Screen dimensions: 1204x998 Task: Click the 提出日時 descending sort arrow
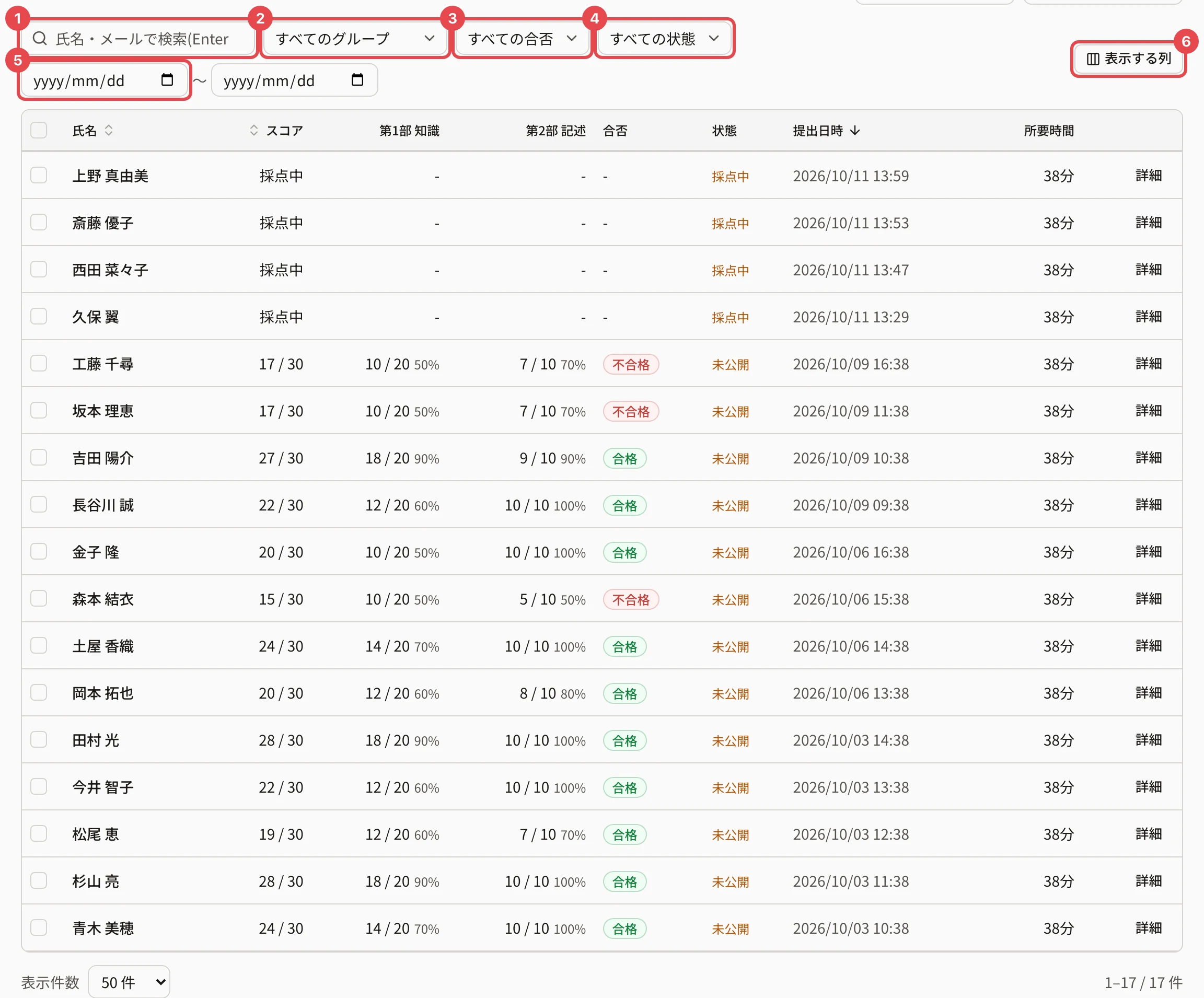(855, 131)
